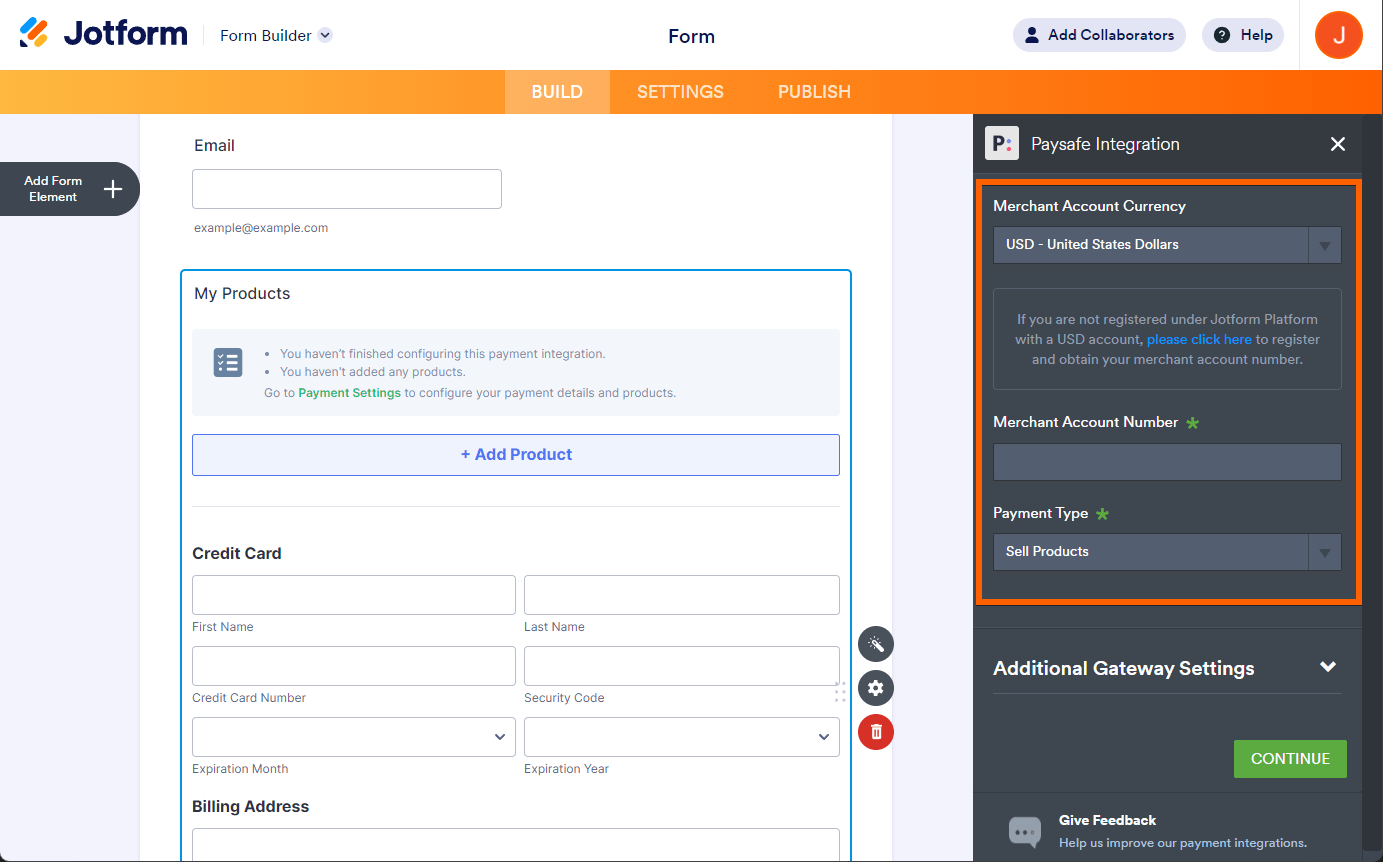Viewport: 1383px width, 862px height.
Task: Open payment field gear settings
Action: [876, 688]
